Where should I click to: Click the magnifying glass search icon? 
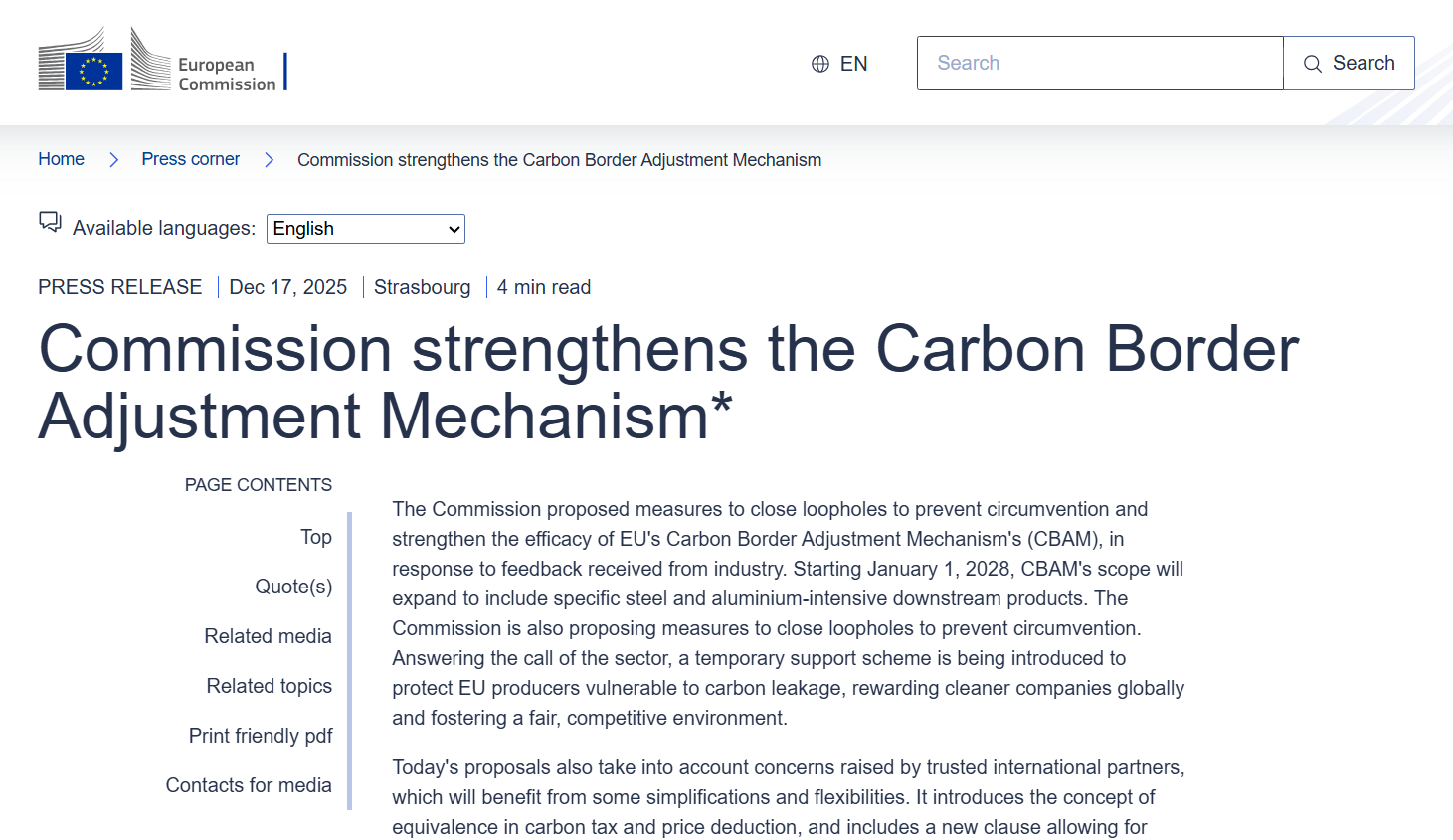[1313, 64]
